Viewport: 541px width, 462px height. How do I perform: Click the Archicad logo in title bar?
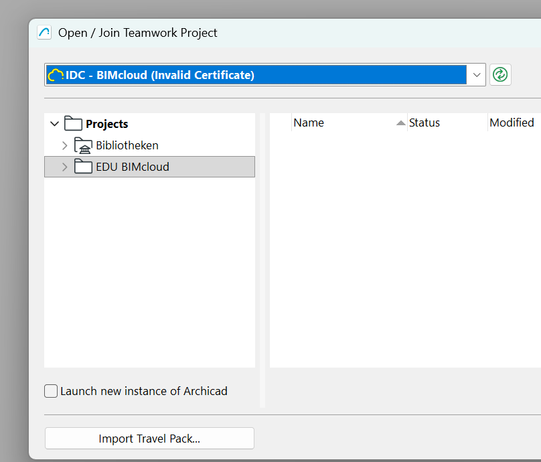click(45, 33)
